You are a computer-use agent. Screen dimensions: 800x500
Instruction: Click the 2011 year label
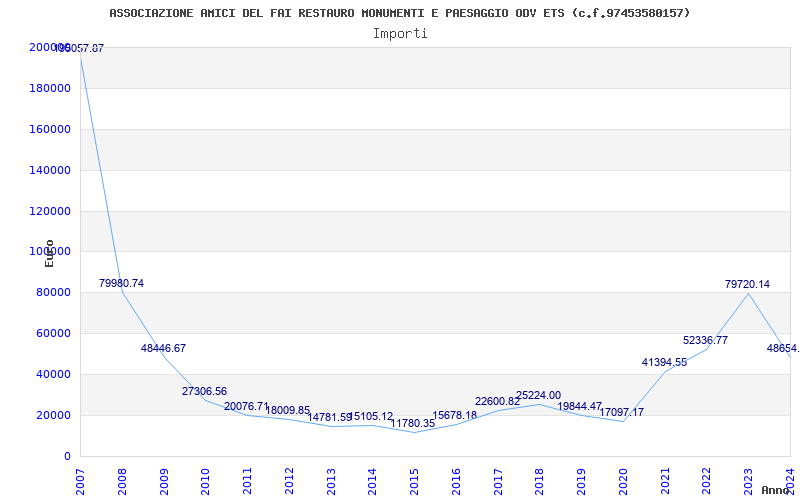[x=247, y=482]
